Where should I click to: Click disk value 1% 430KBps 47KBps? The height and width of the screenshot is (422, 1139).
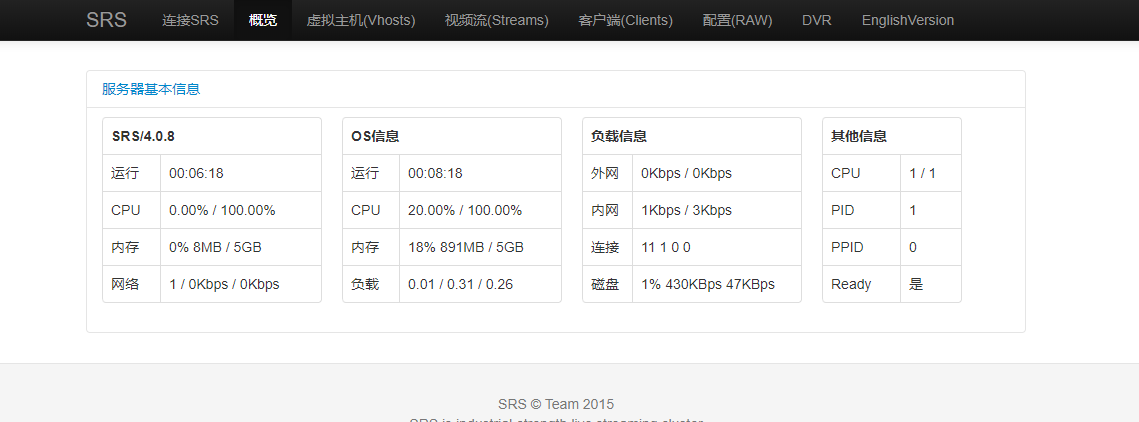pos(708,285)
